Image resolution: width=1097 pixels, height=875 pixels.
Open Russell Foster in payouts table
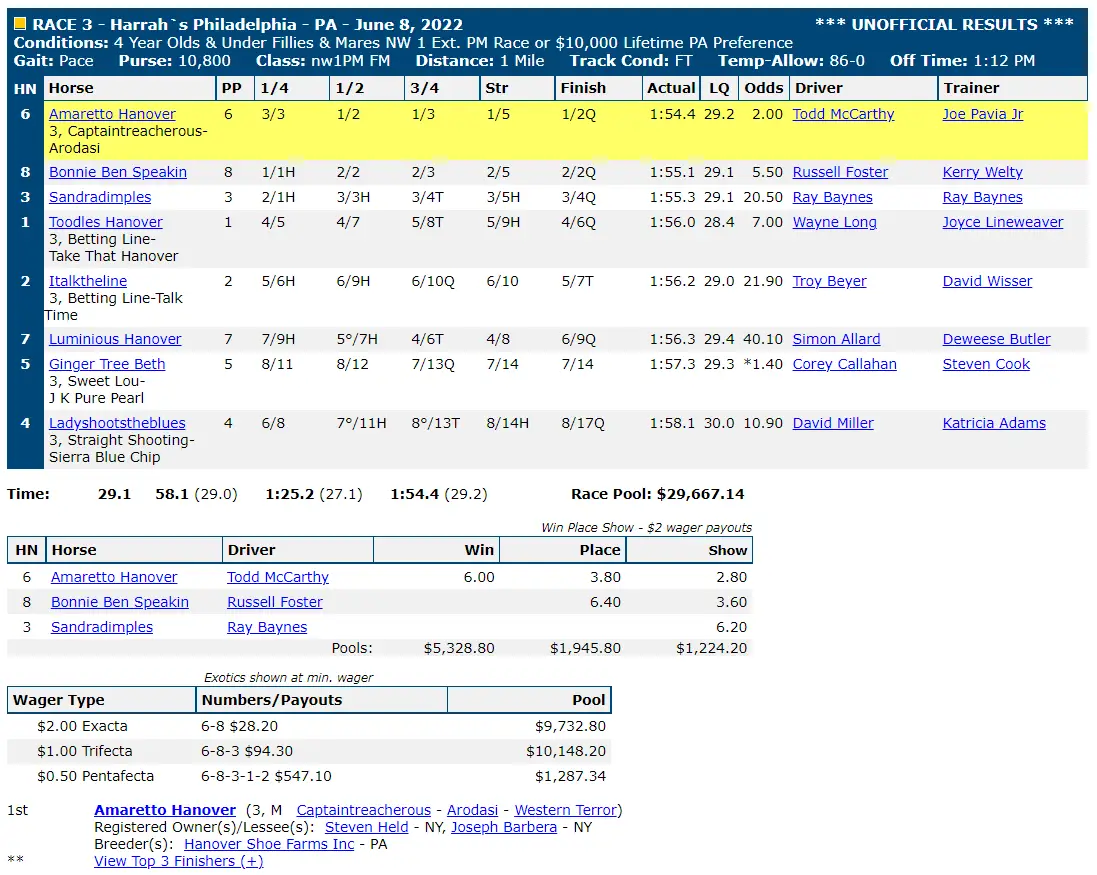click(x=275, y=602)
